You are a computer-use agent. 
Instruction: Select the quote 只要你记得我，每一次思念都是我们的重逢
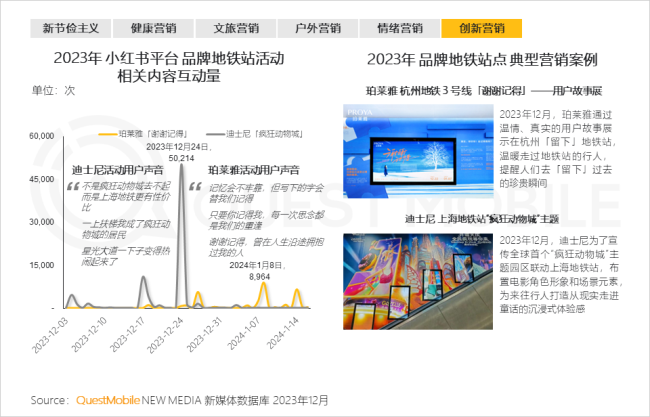[266, 220]
